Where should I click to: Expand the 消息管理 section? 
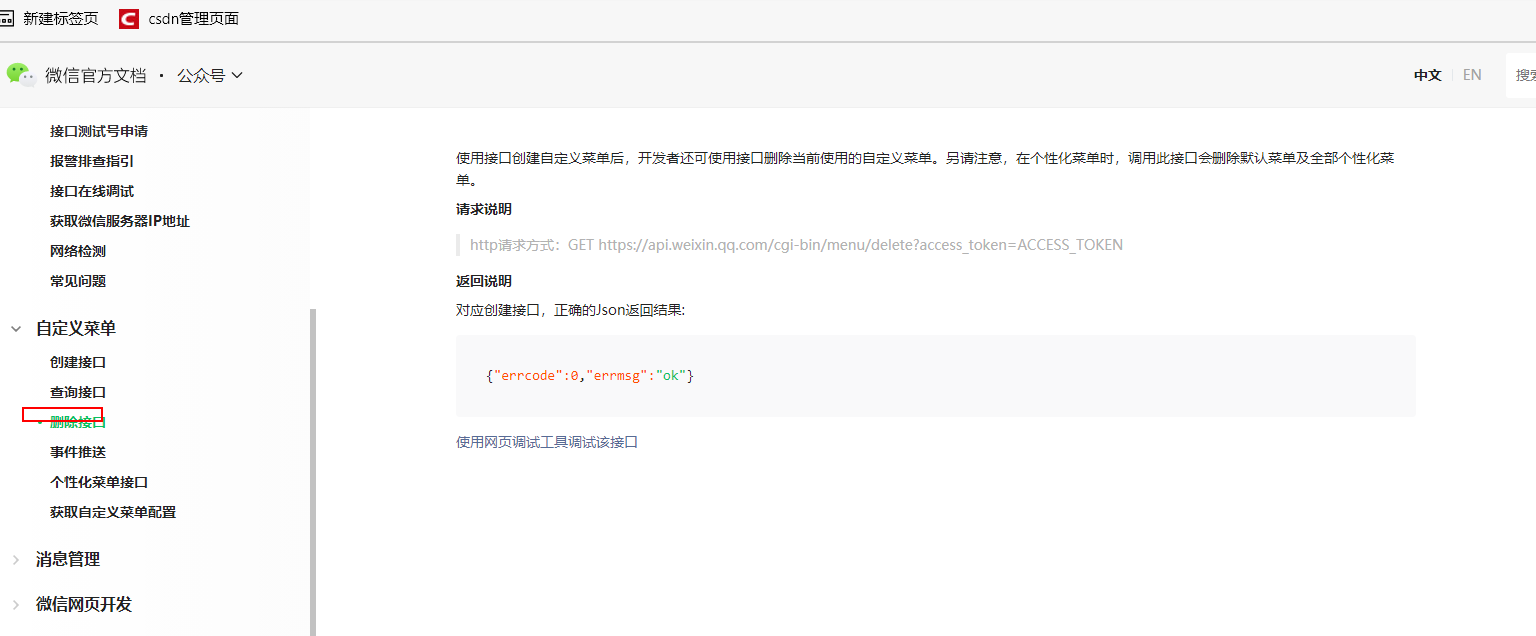coord(16,559)
